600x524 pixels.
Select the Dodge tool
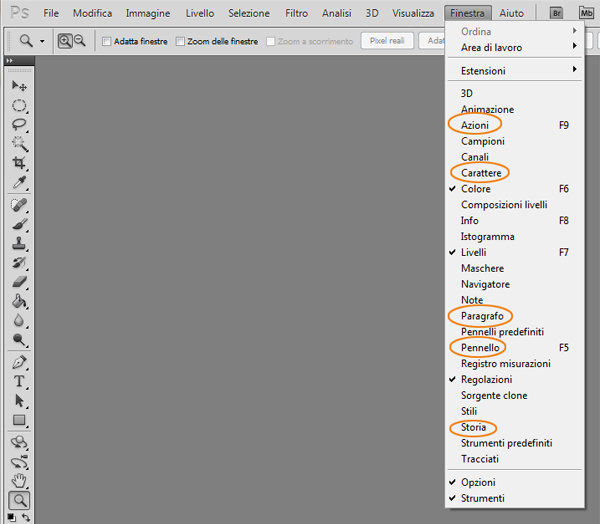[x=19, y=340]
